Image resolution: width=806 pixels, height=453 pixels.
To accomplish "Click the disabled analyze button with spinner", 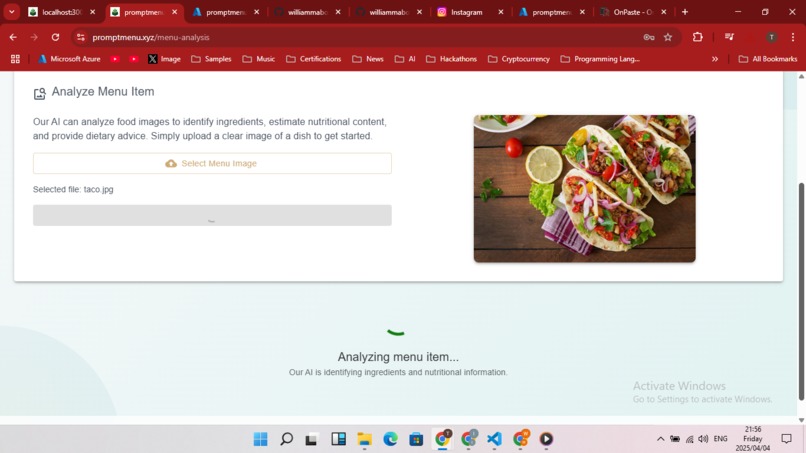I will pos(212,215).
